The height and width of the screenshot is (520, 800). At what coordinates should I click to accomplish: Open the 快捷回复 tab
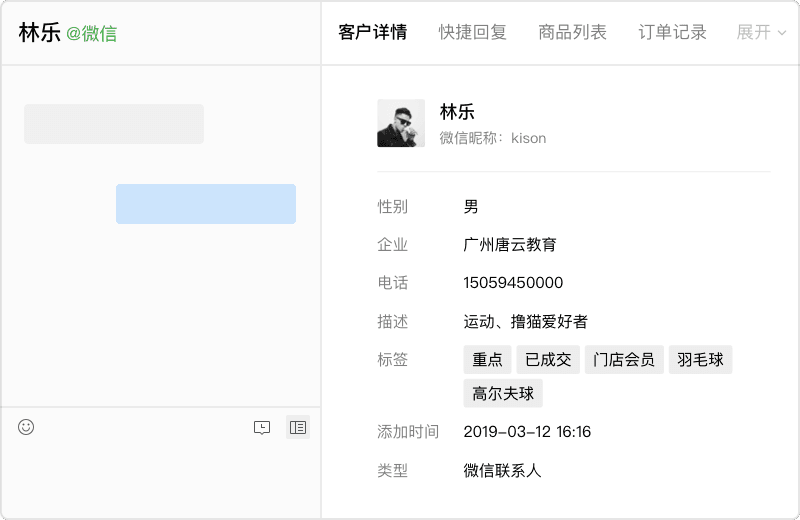(x=472, y=32)
